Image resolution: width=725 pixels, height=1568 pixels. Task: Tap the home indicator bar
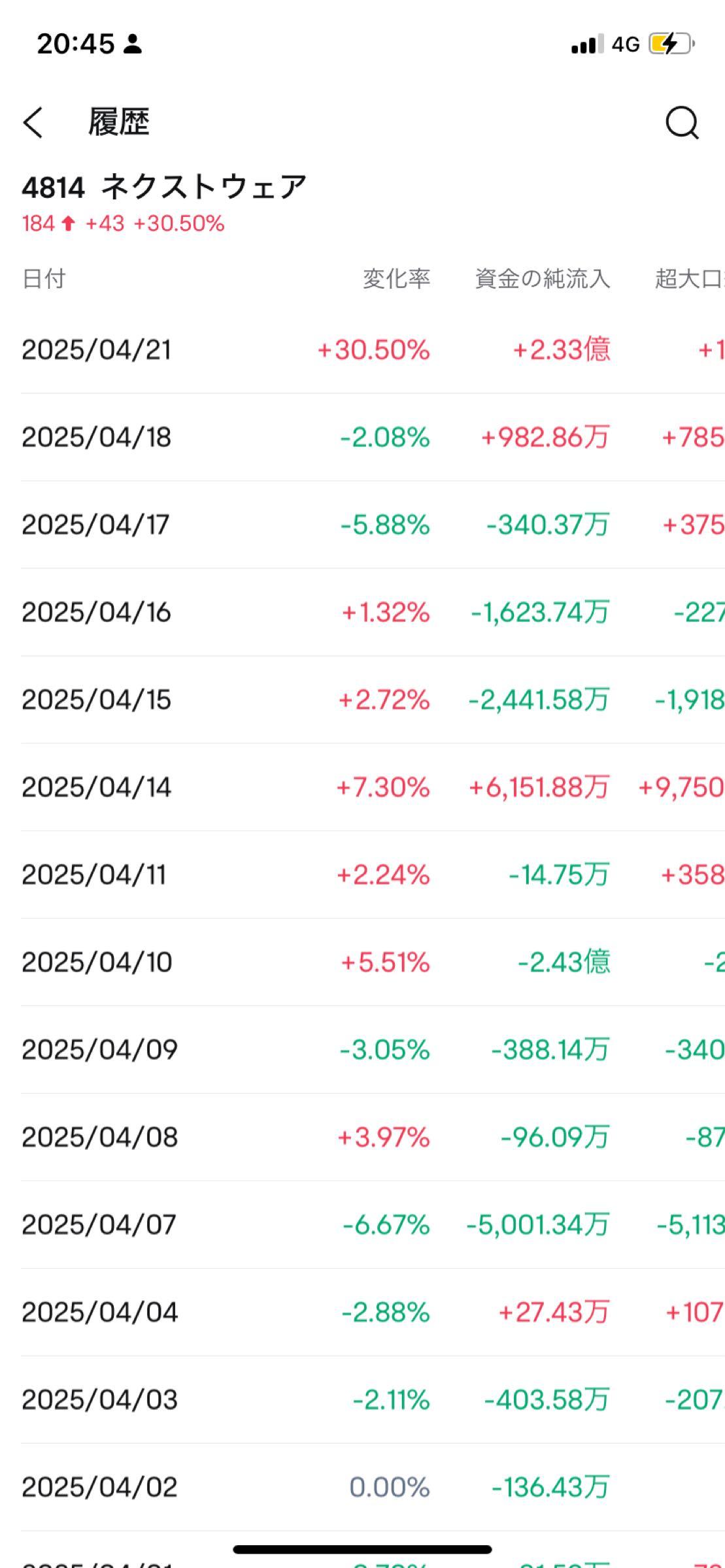(362, 1549)
